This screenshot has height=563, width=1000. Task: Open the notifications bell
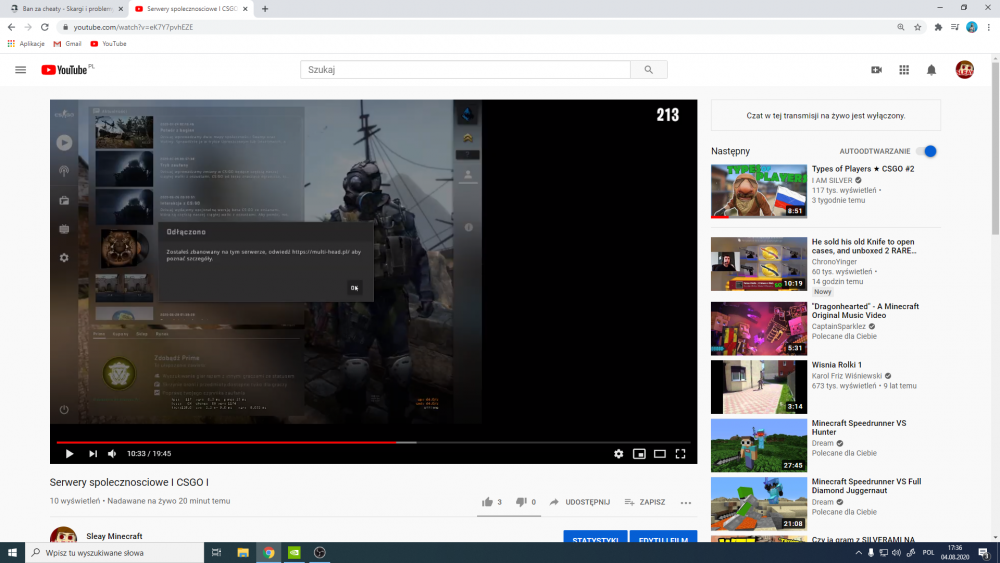pos(931,70)
